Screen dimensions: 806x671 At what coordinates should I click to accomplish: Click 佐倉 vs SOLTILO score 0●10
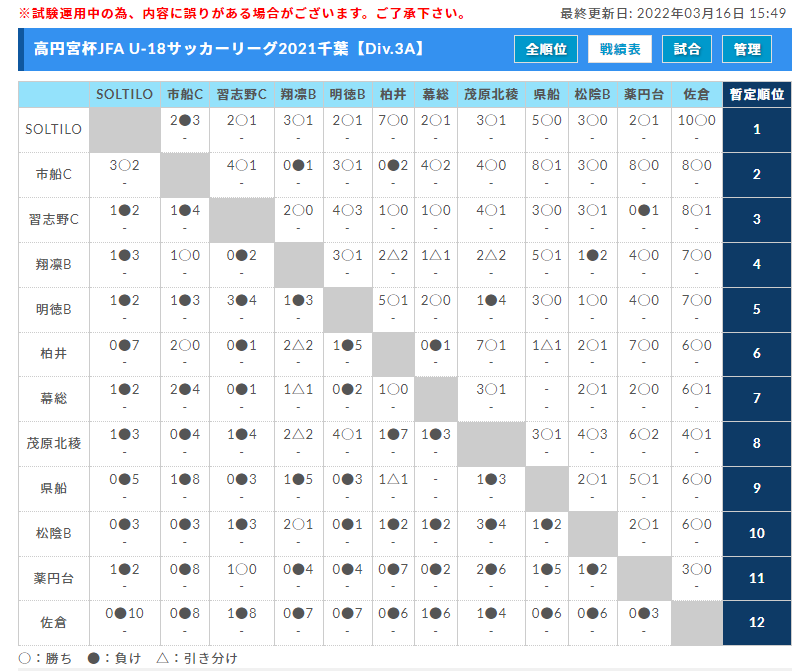(x=124, y=613)
